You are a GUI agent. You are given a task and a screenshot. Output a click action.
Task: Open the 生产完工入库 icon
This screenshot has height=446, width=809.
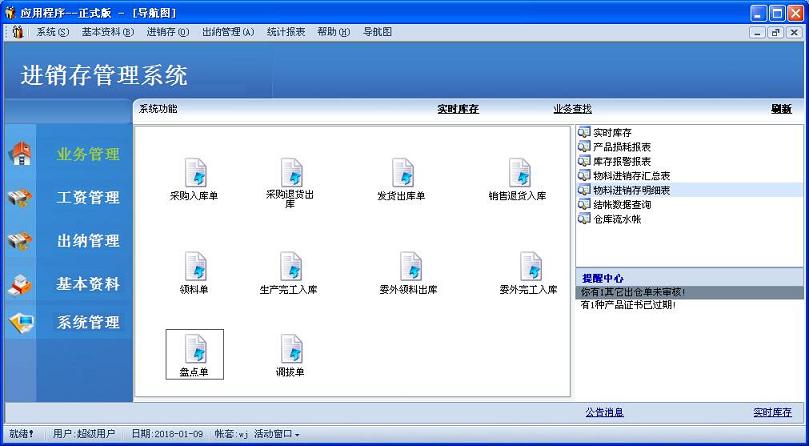pos(291,266)
